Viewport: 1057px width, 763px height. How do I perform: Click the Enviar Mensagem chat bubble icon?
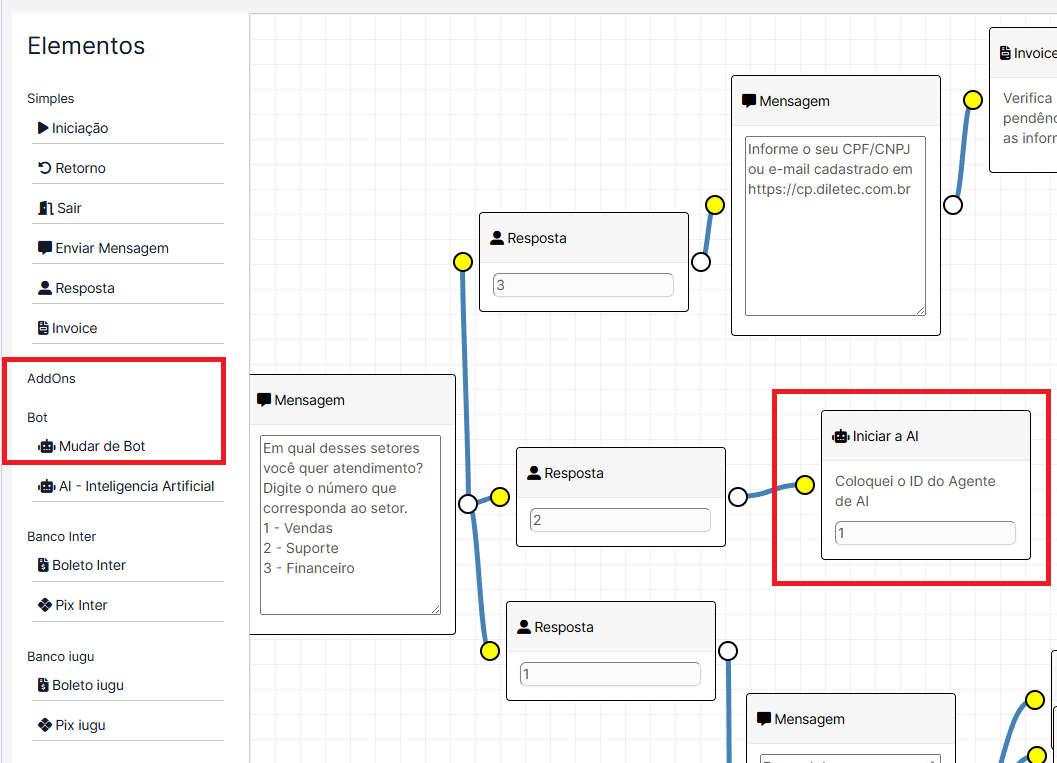click(44, 248)
